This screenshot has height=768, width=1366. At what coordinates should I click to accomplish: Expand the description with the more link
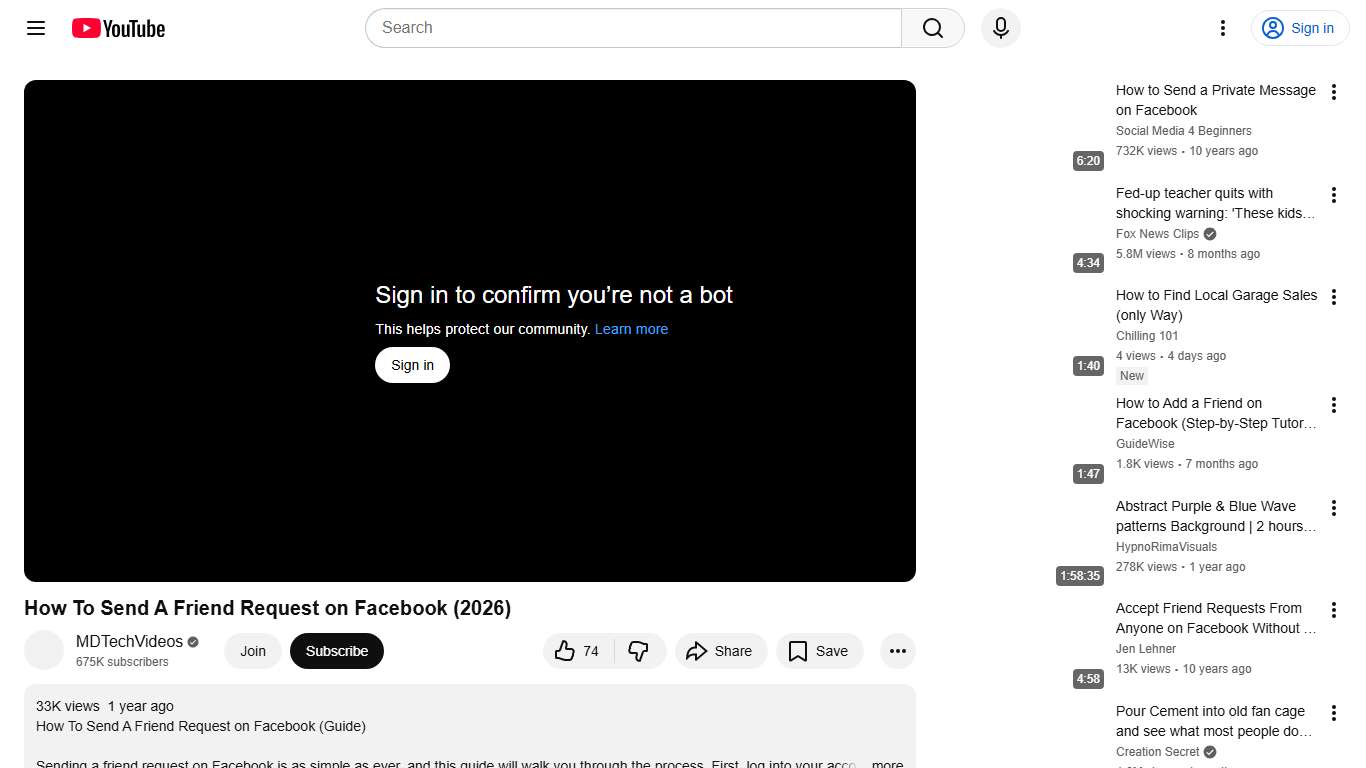pyautogui.click(x=886, y=763)
